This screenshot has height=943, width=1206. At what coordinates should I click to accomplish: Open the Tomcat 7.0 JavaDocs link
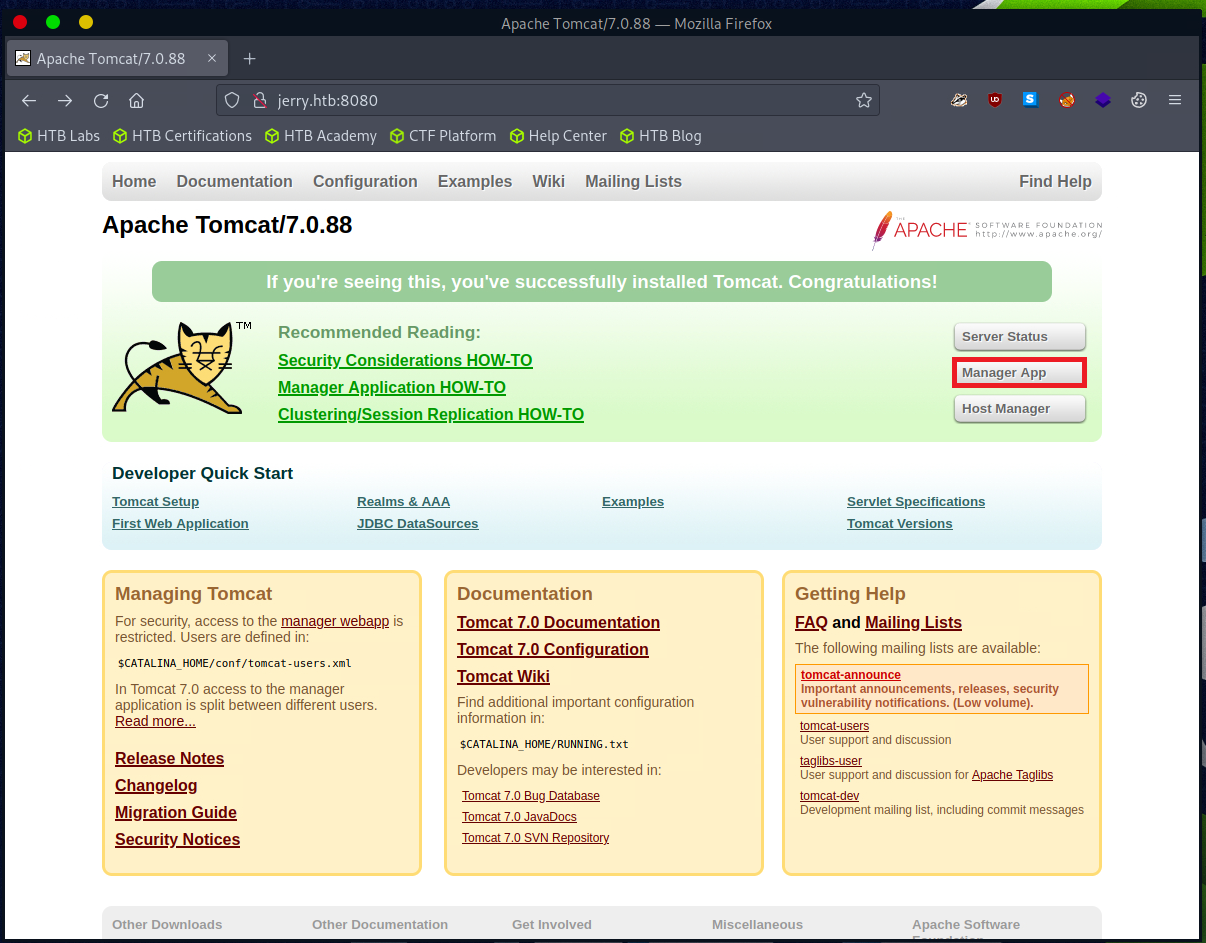[x=519, y=817]
